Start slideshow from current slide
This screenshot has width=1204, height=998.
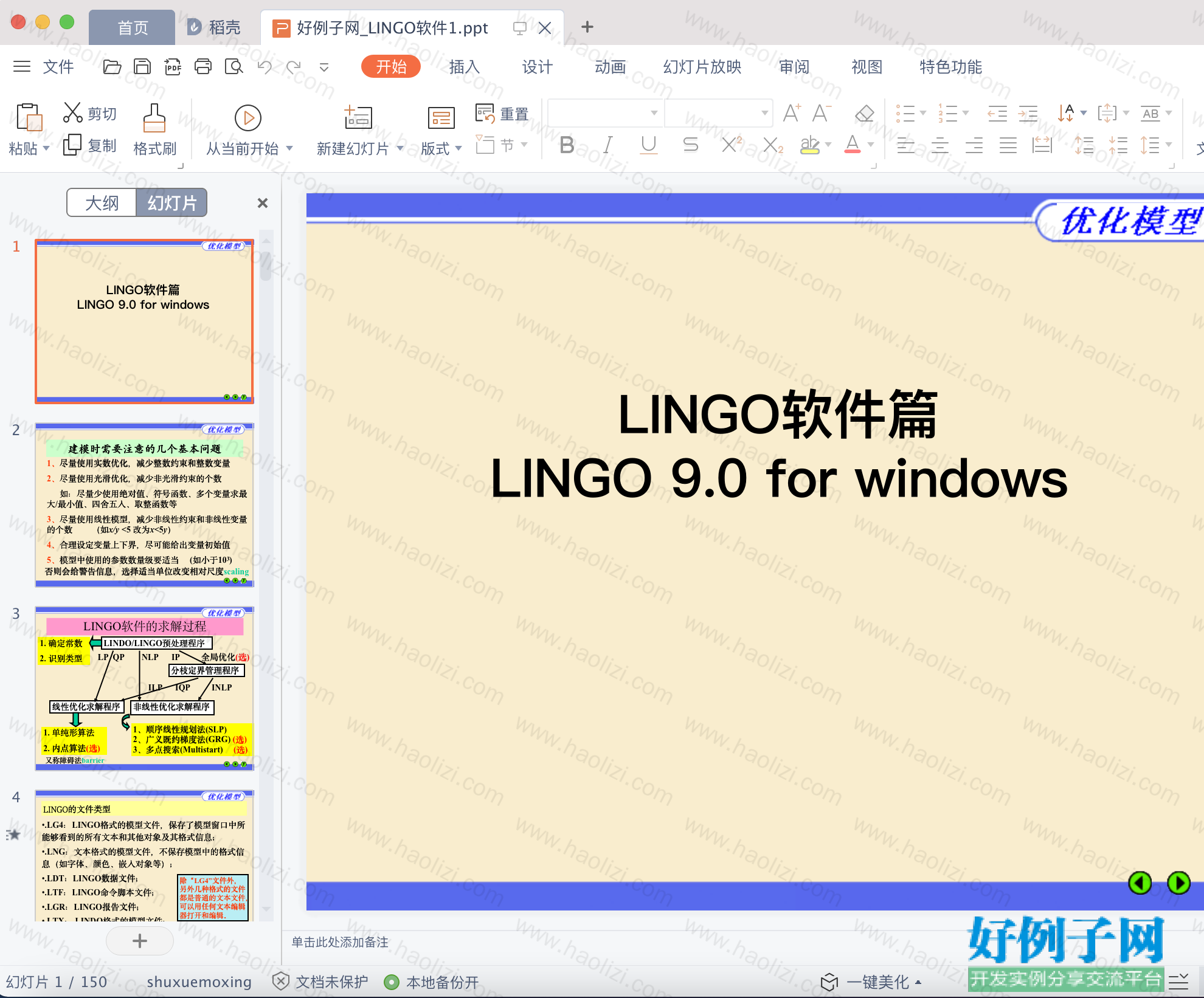(248, 118)
